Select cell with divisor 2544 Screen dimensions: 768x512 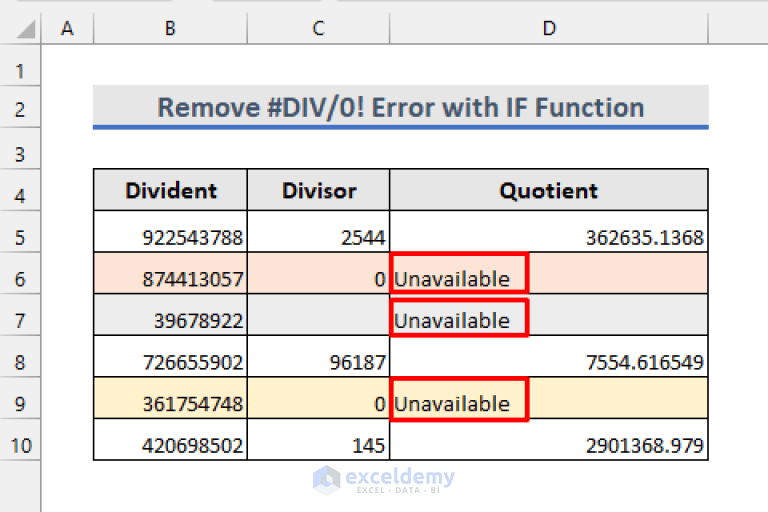click(x=318, y=232)
